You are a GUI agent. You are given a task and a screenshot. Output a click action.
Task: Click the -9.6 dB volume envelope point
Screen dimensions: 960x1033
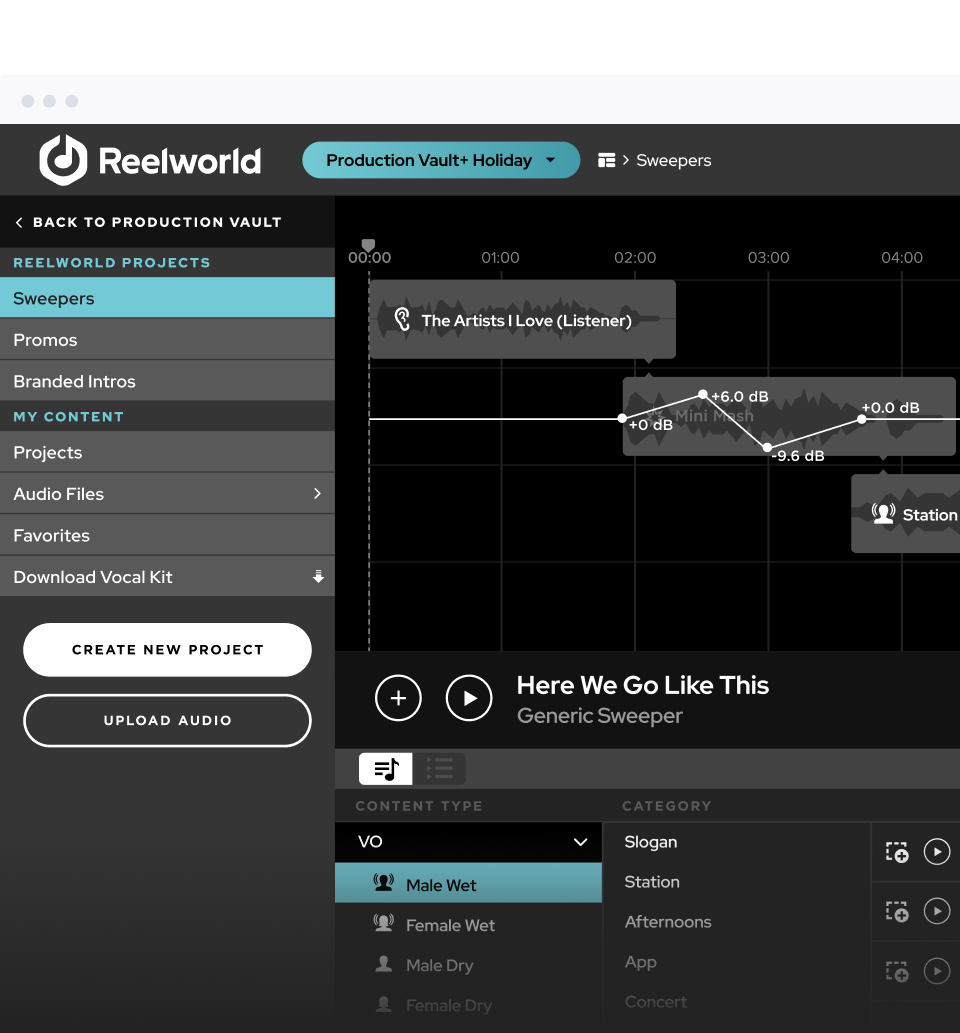pyautogui.click(x=767, y=448)
